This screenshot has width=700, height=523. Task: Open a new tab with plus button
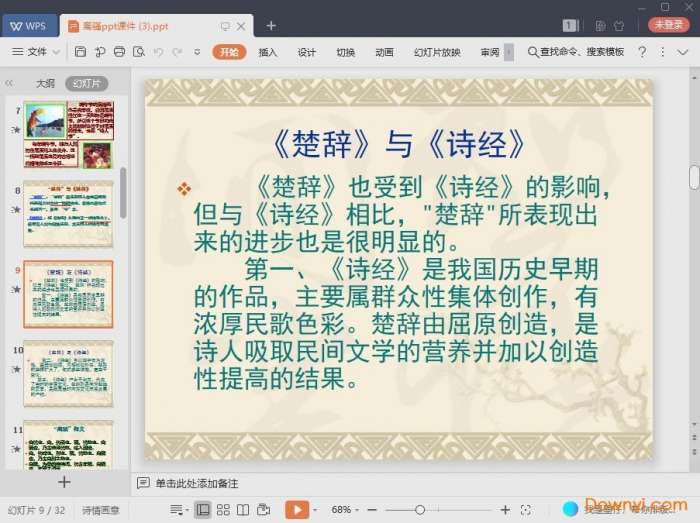pyautogui.click(x=271, y=26)
